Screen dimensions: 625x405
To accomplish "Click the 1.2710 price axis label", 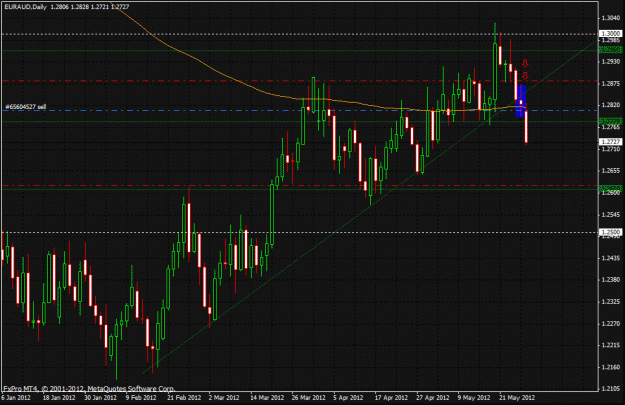I will pos(611,149).
